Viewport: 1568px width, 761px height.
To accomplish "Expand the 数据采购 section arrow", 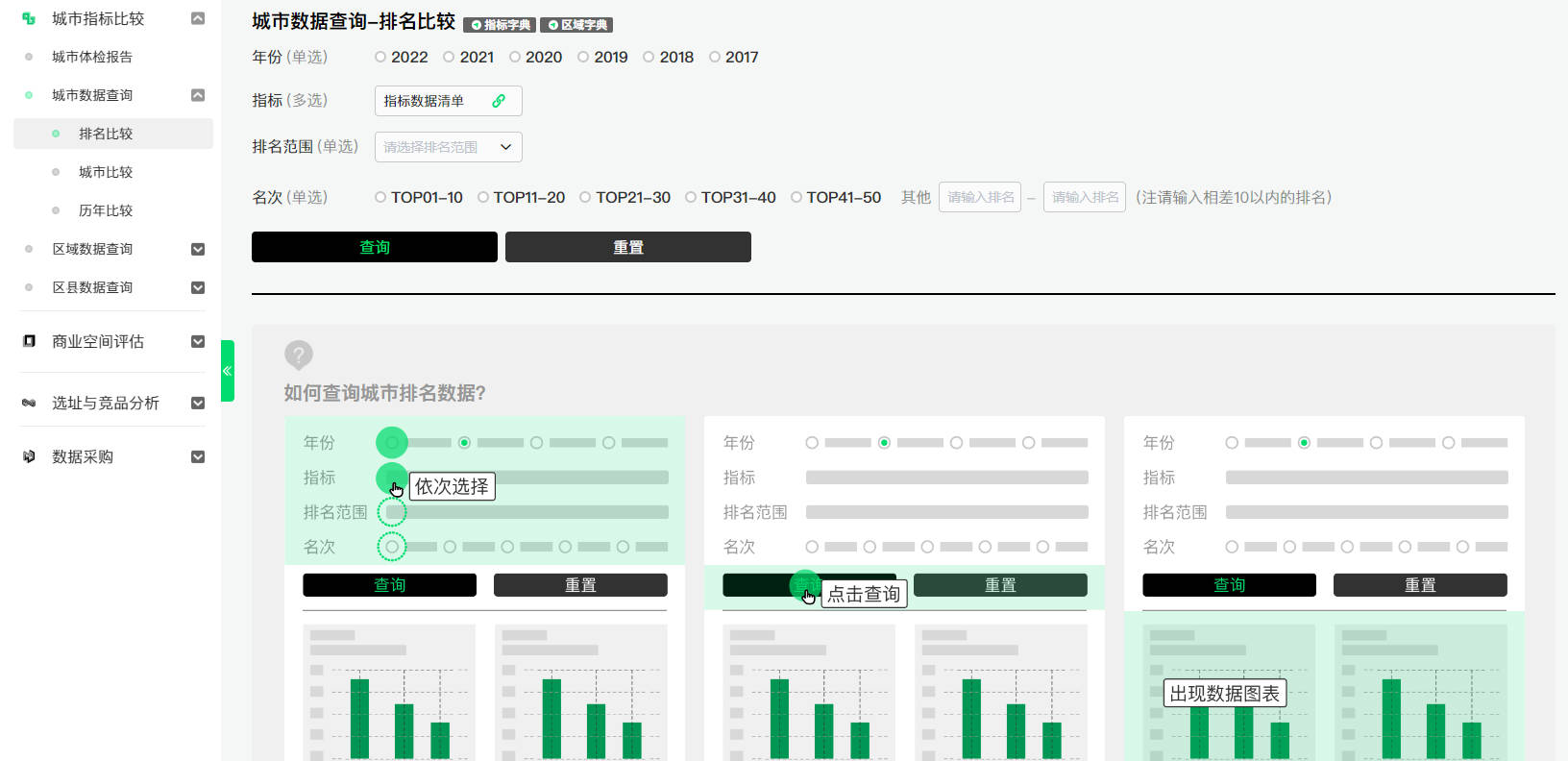I will (198, 456).
